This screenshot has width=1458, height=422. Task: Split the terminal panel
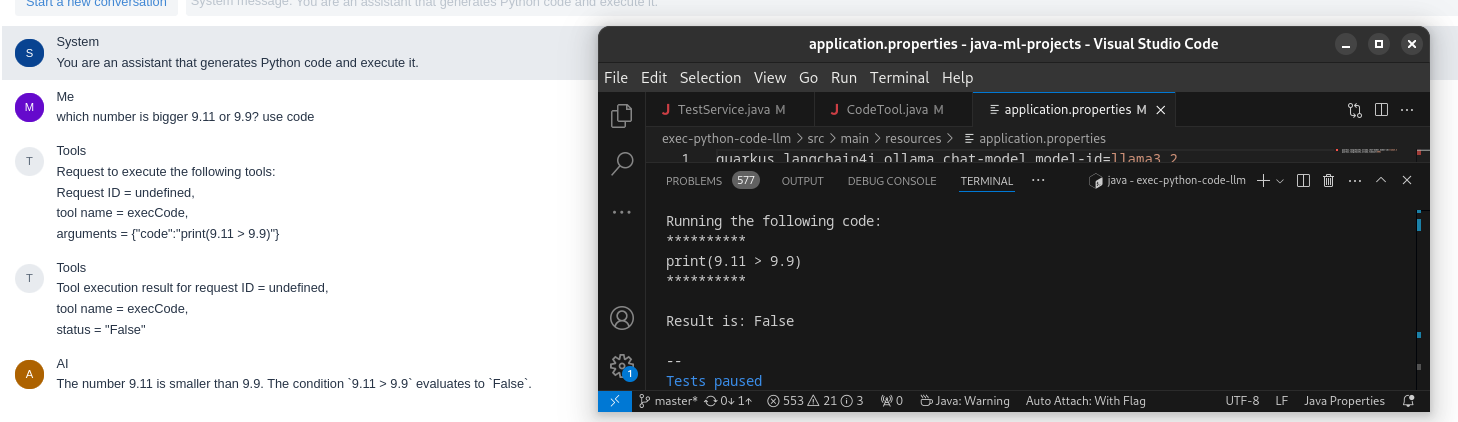1303,181
